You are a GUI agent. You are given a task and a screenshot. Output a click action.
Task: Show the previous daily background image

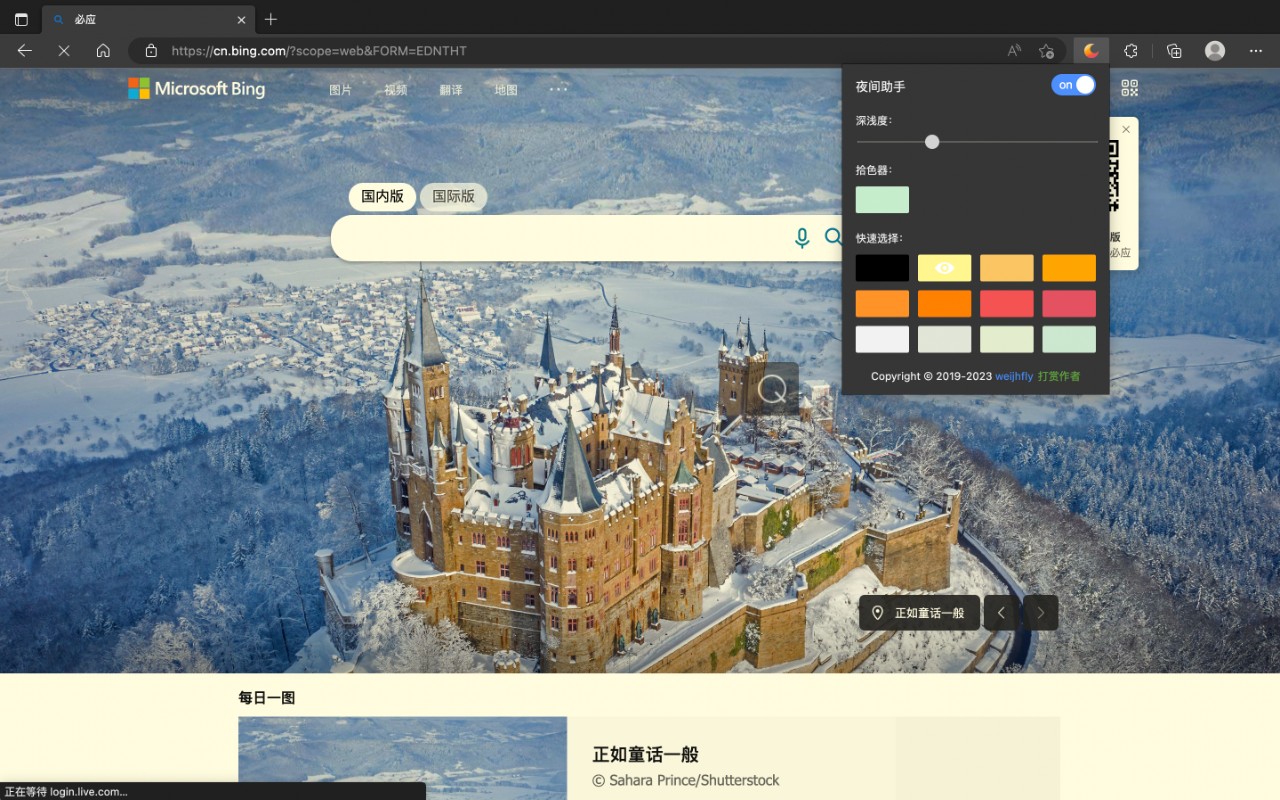coord(1001,613)
